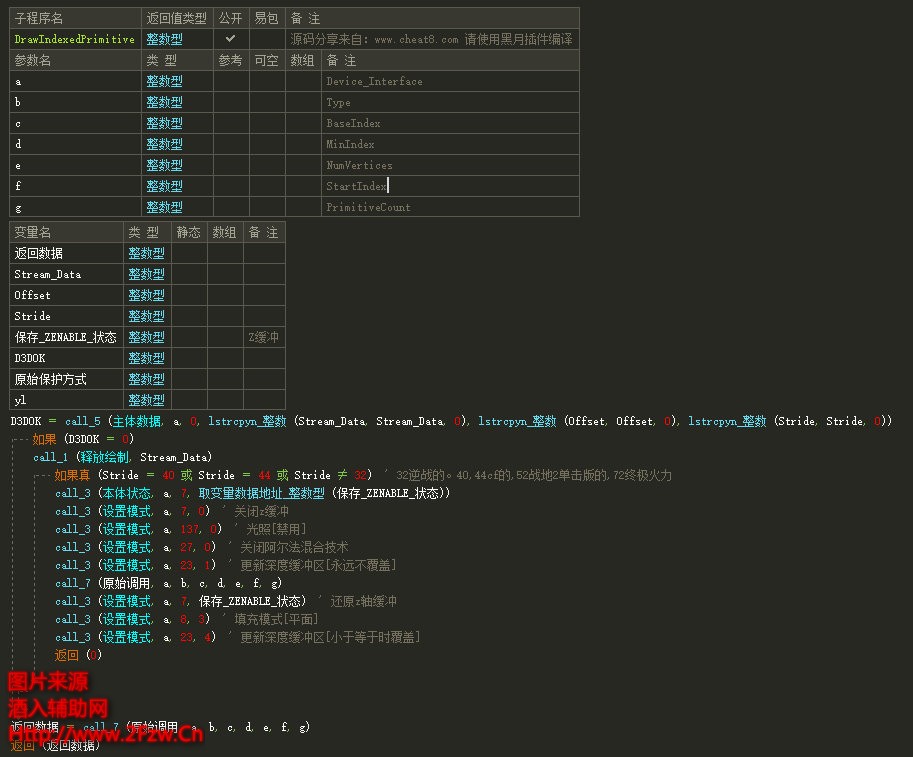The height and width of the screenshot is (757, 913).
Task: Click the Z缓冲 remark cell
Action: pyautogui.click(x=264, y=337)
